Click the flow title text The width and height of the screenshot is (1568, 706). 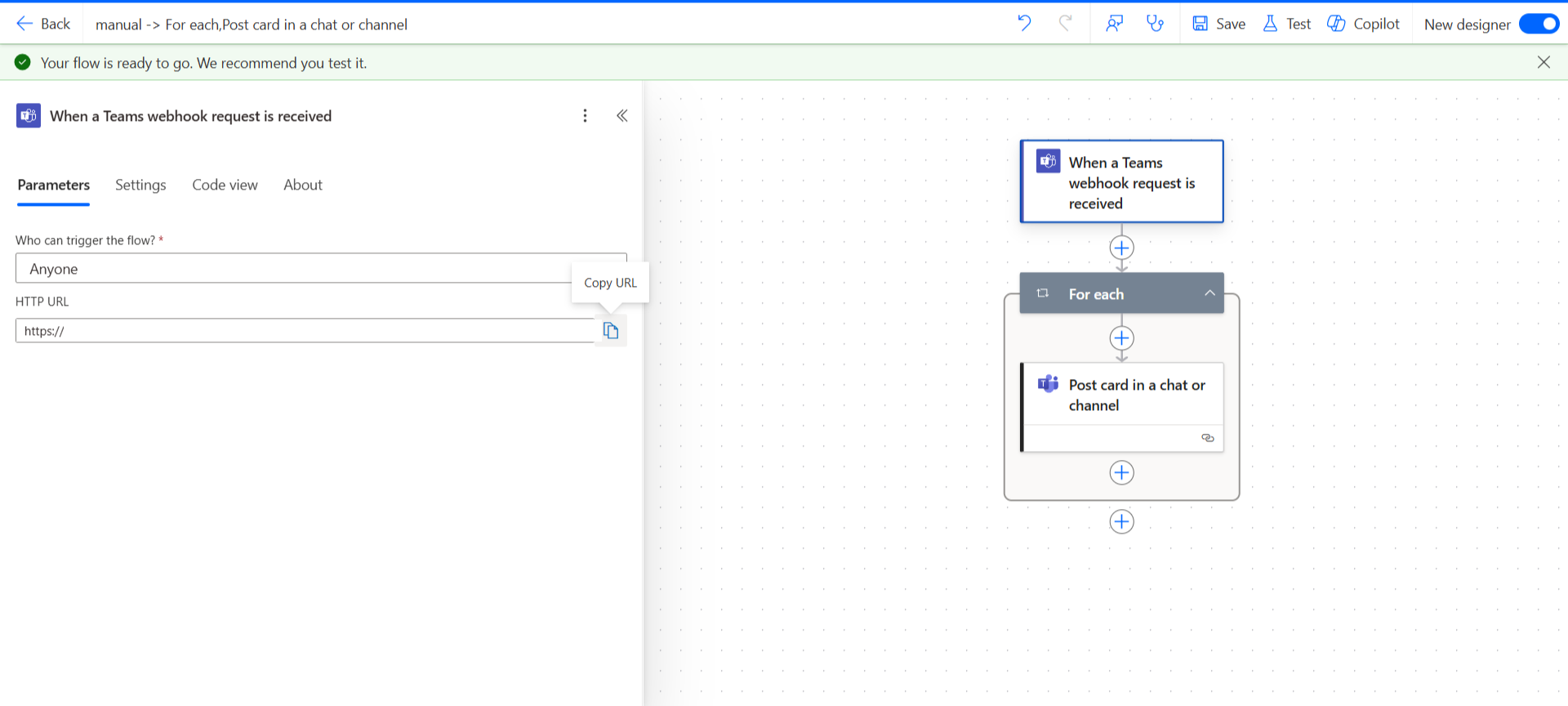[252, 25]
